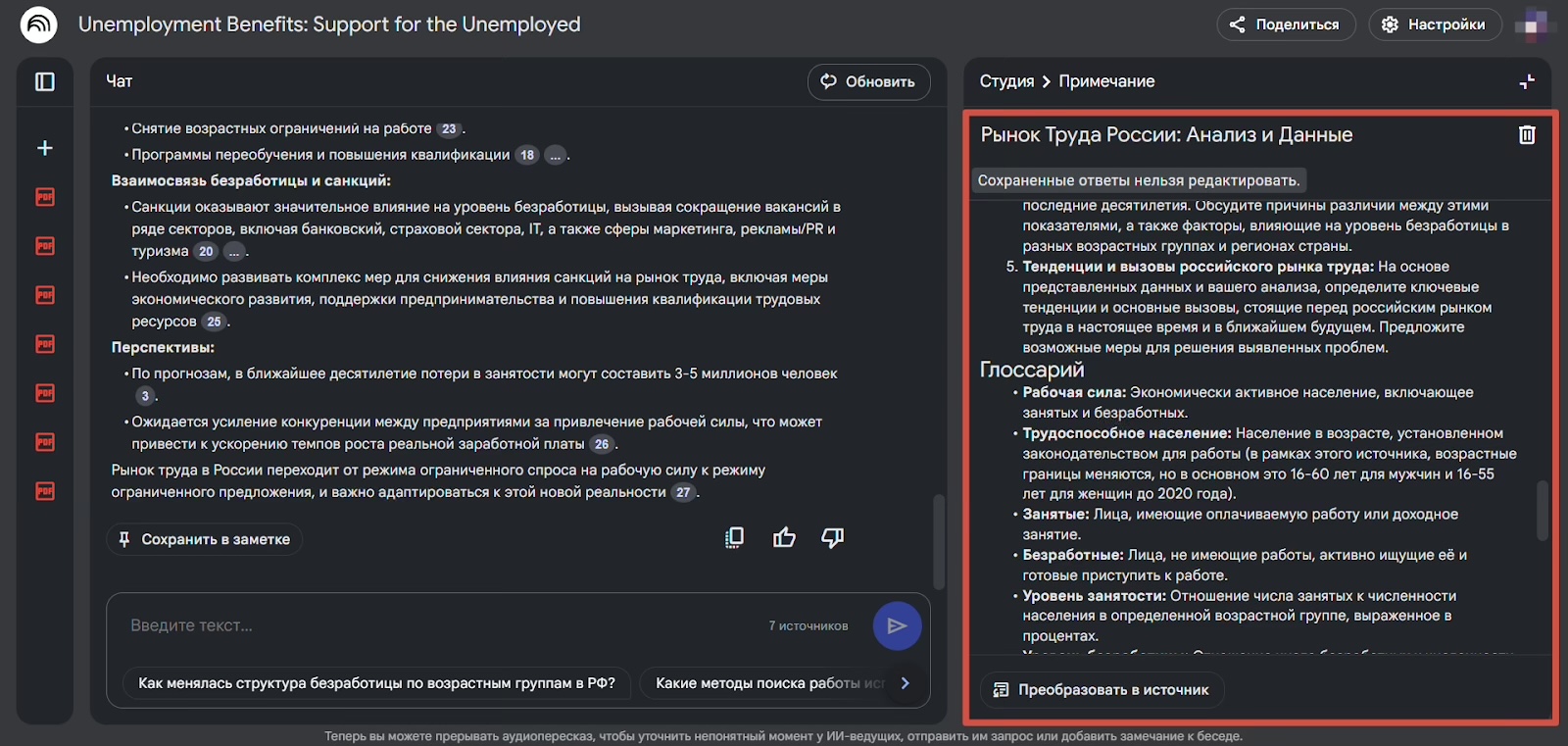Send message with the arrow button
Image resolution: width=1568 pixels, height=746 pixels.
[897, 625]
